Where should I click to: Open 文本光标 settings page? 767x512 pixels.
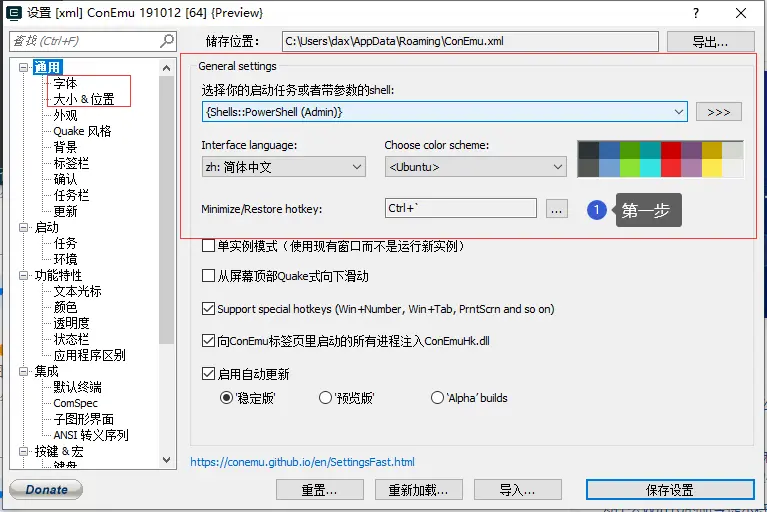click(77, 291)
